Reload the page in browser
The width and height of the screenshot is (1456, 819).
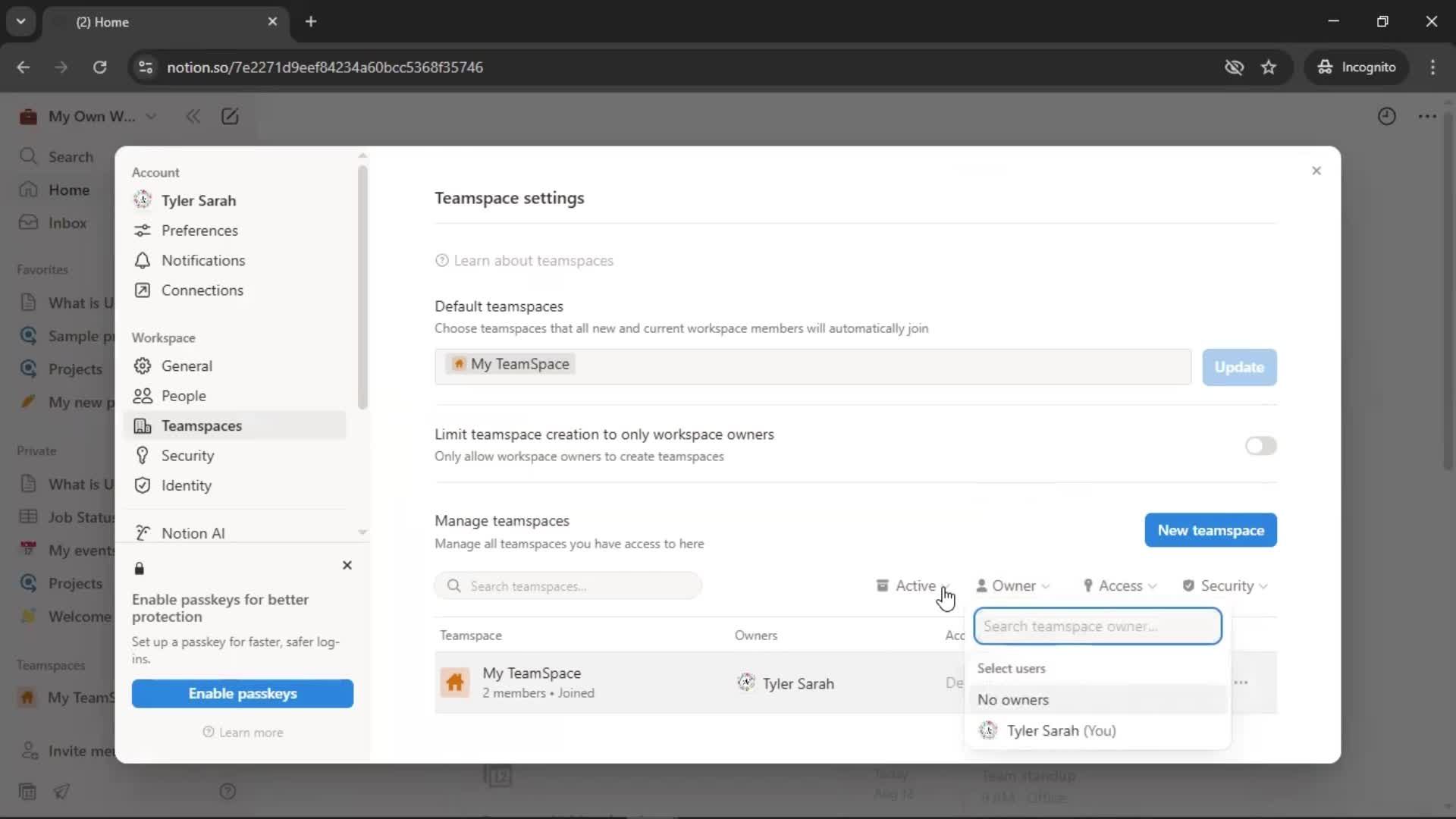pos(99,67)
